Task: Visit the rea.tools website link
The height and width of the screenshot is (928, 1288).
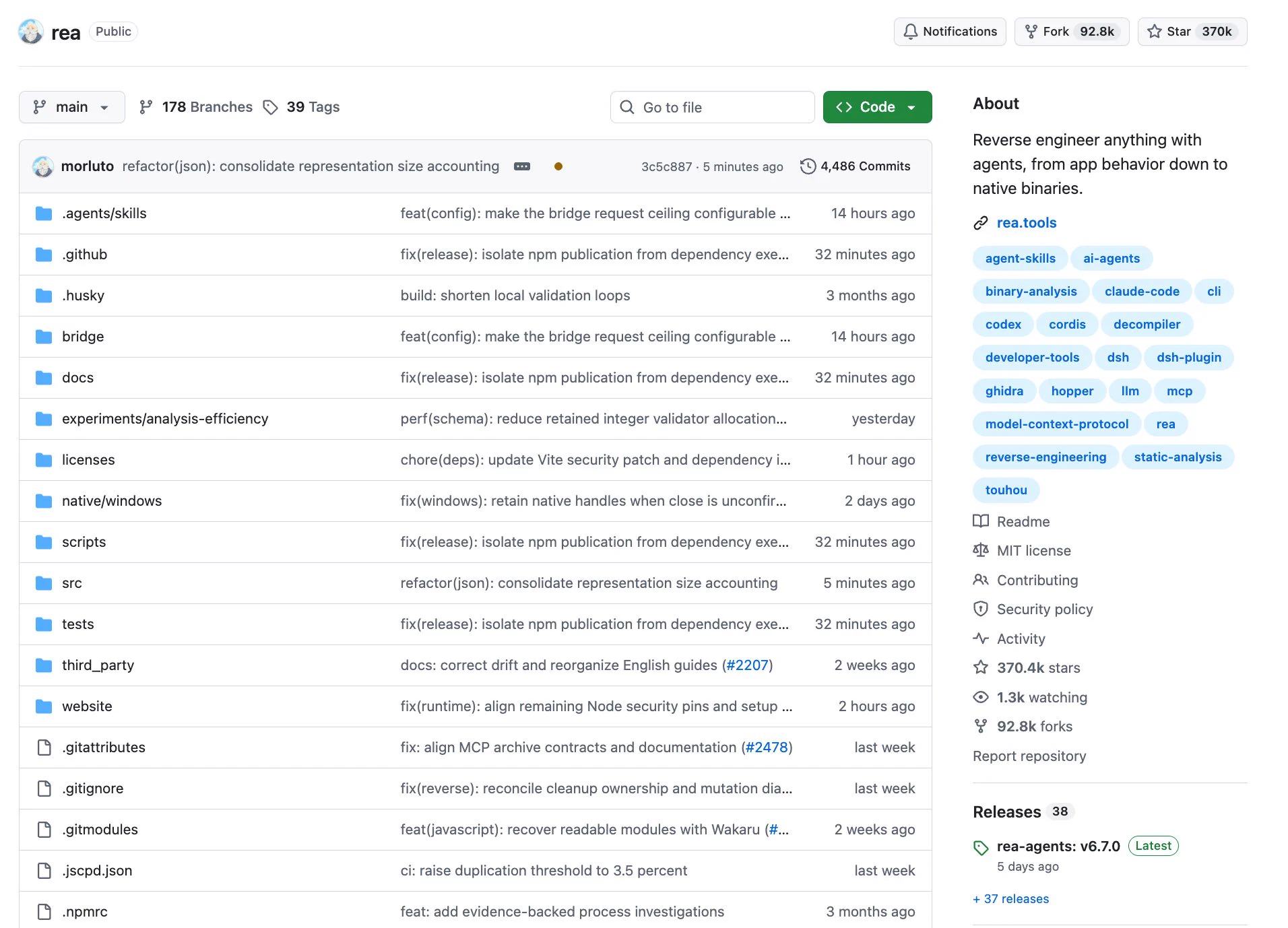Action: coord(1027,223)
